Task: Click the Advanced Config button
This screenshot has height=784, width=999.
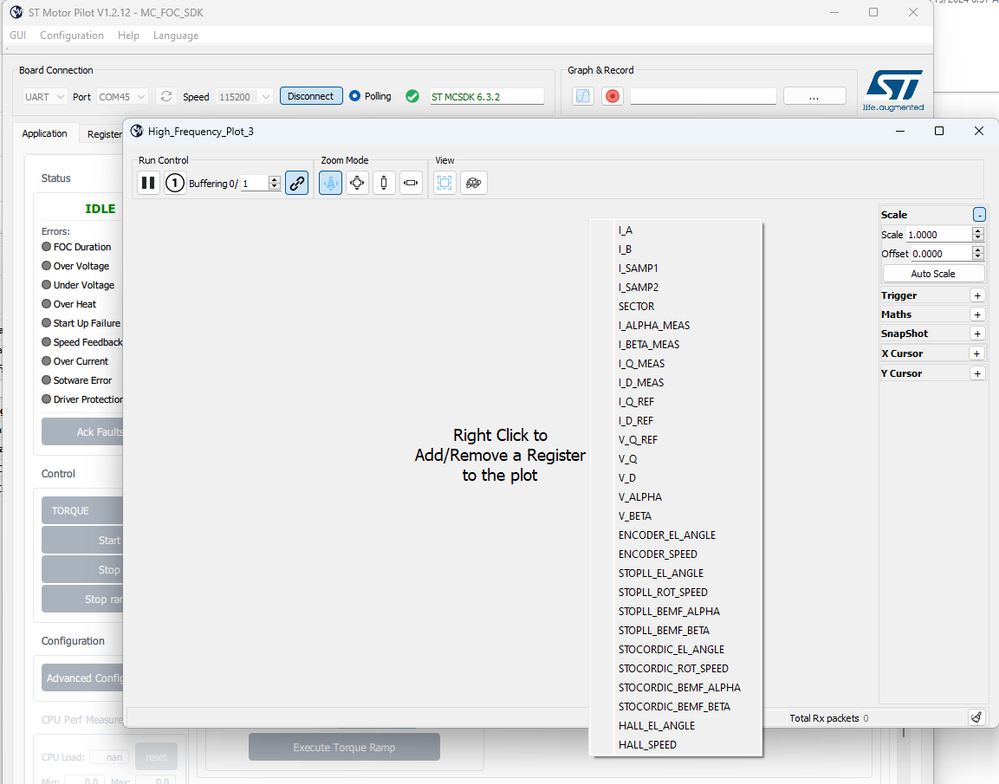Action: [82, 678]
